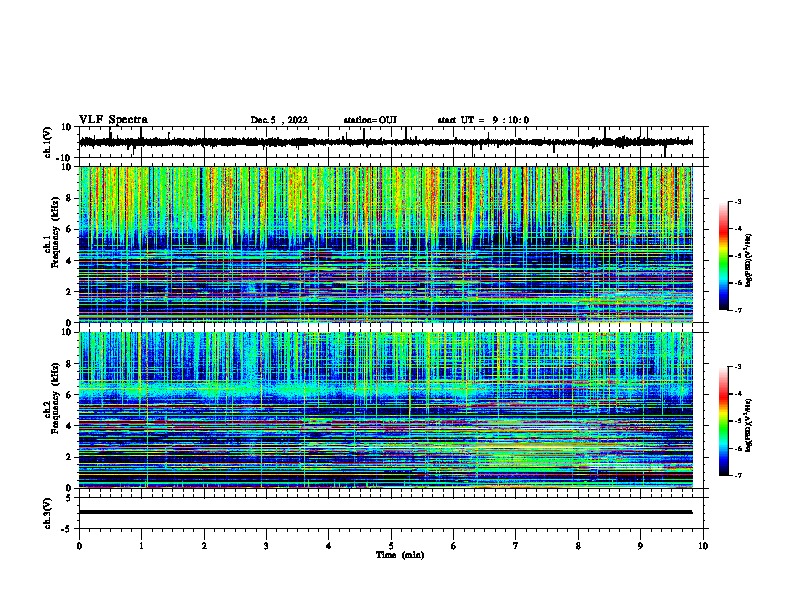Viewport: 792px width, 612px height.
Task: Click the date label "Dec. 5, 2022"
Action: tap(279, 120)
